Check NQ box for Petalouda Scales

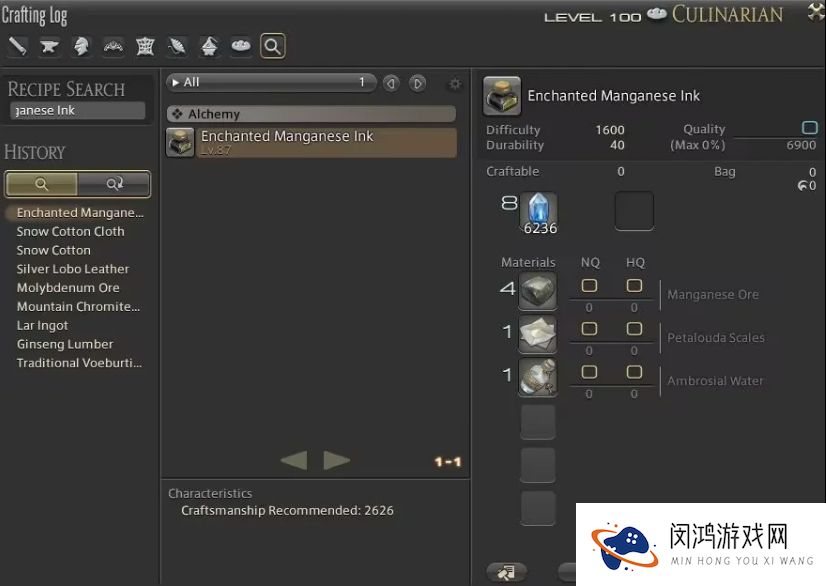point(589,329)
